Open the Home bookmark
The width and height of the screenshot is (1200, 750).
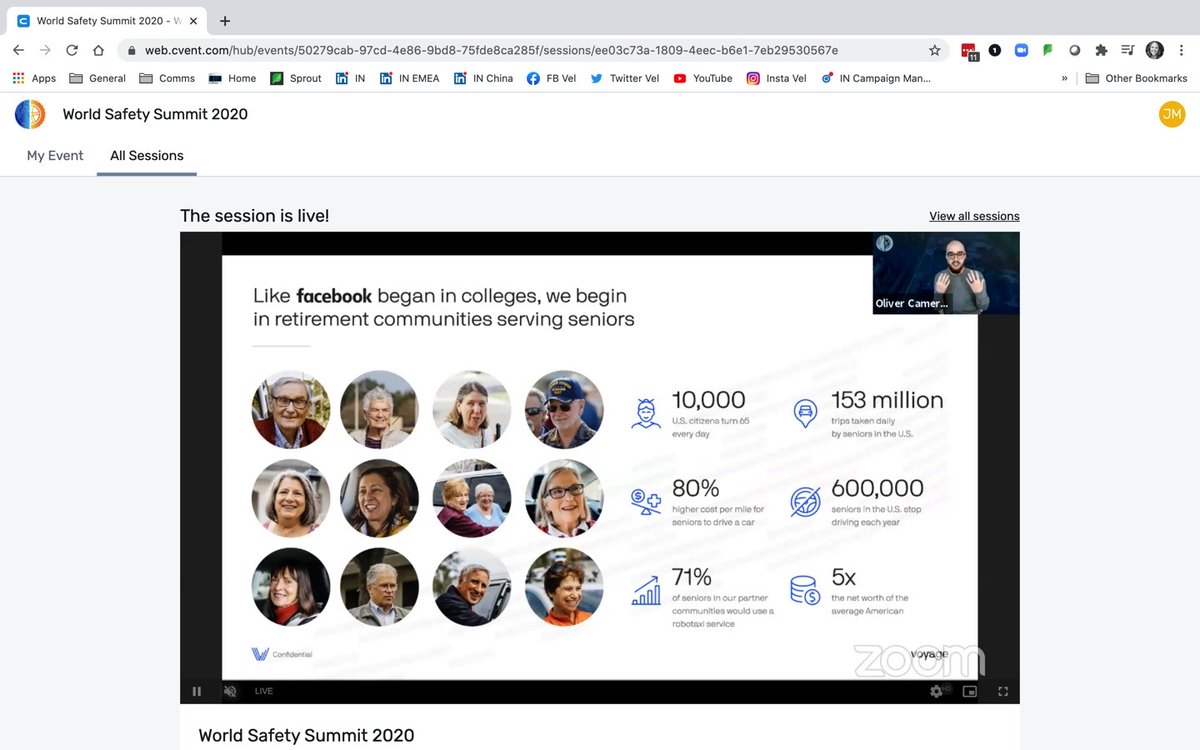(232, 78)
